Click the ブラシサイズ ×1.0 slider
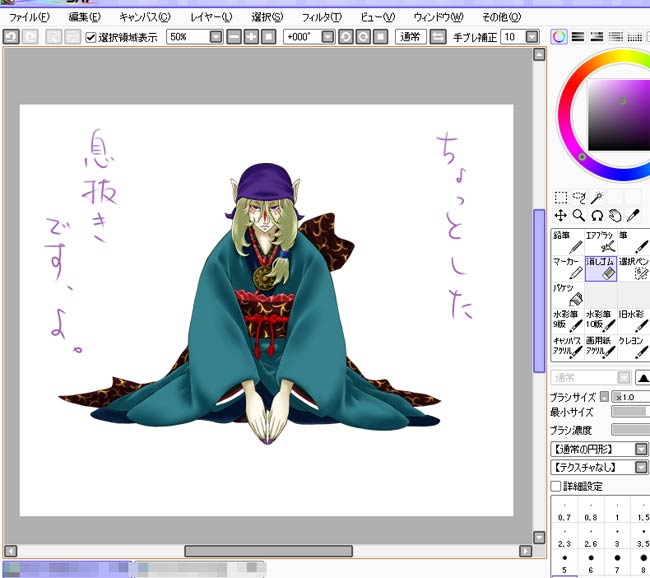 tap(631, 397)
